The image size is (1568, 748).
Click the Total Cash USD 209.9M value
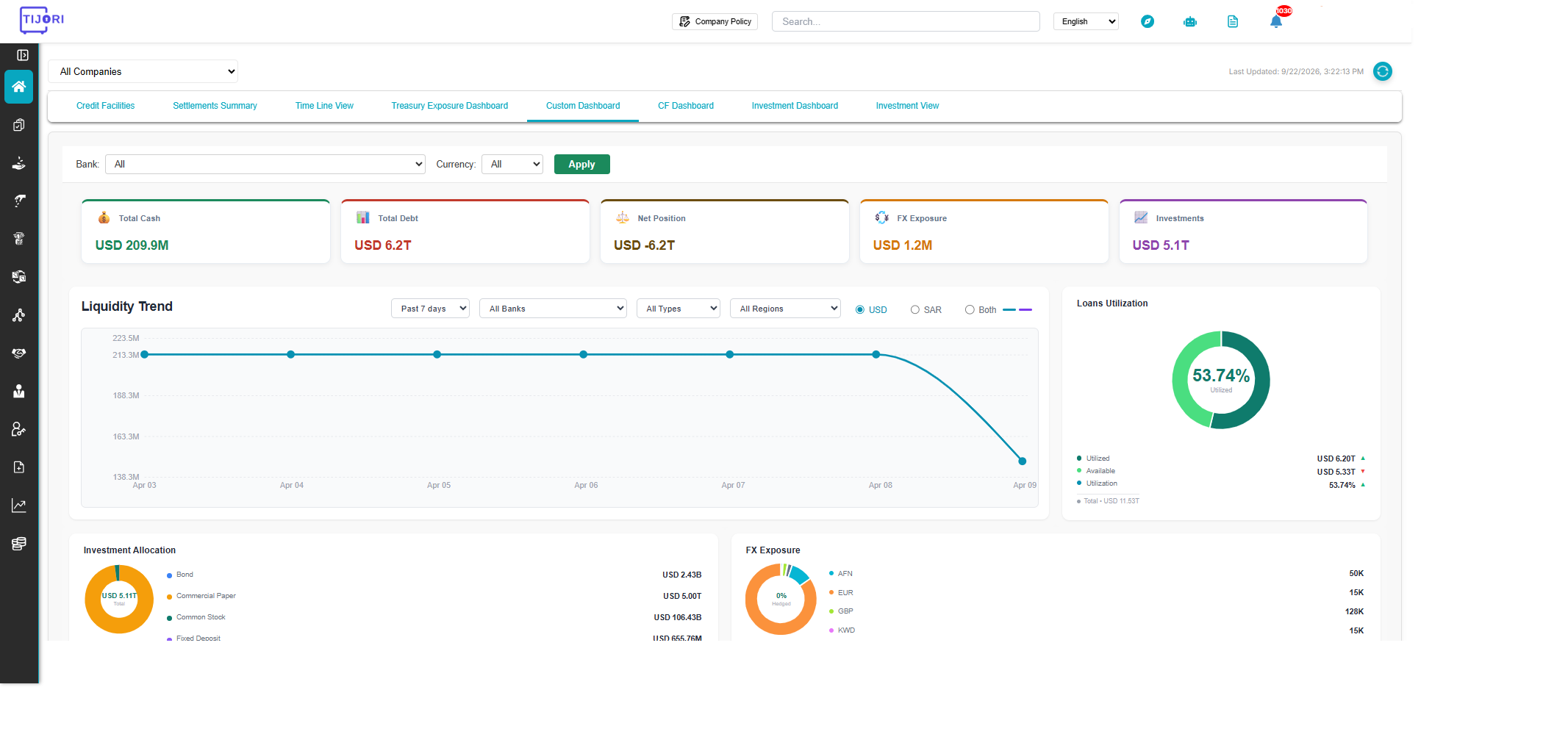point(132,245)
